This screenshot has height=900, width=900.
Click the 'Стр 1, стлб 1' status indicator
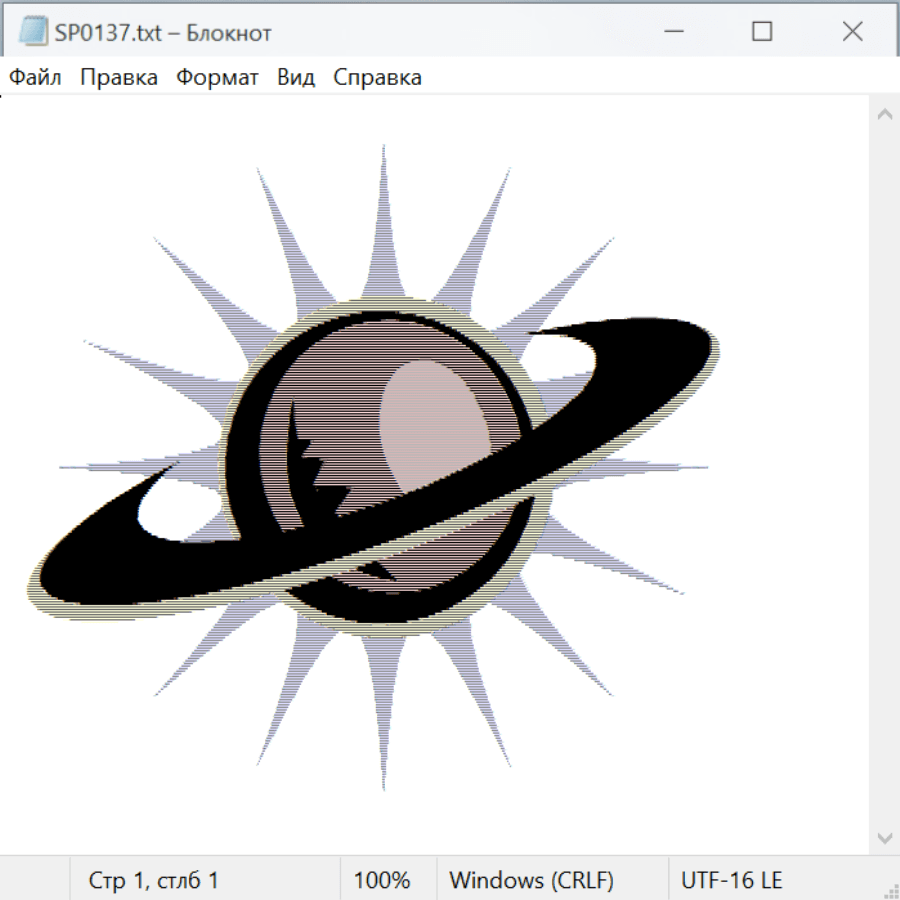[x=153, y=881]
